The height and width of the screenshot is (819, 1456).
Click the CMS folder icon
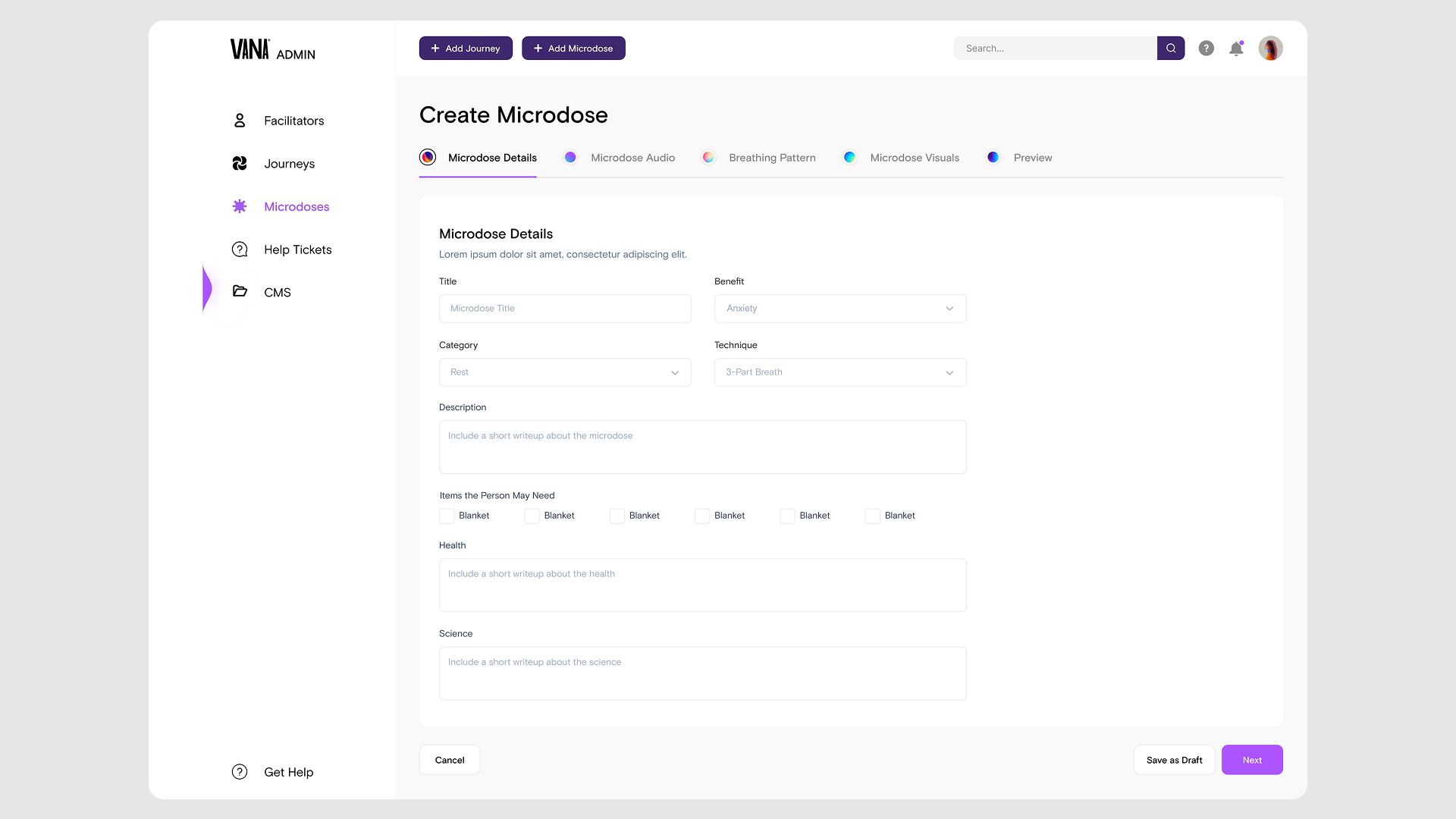pos(240,291)
